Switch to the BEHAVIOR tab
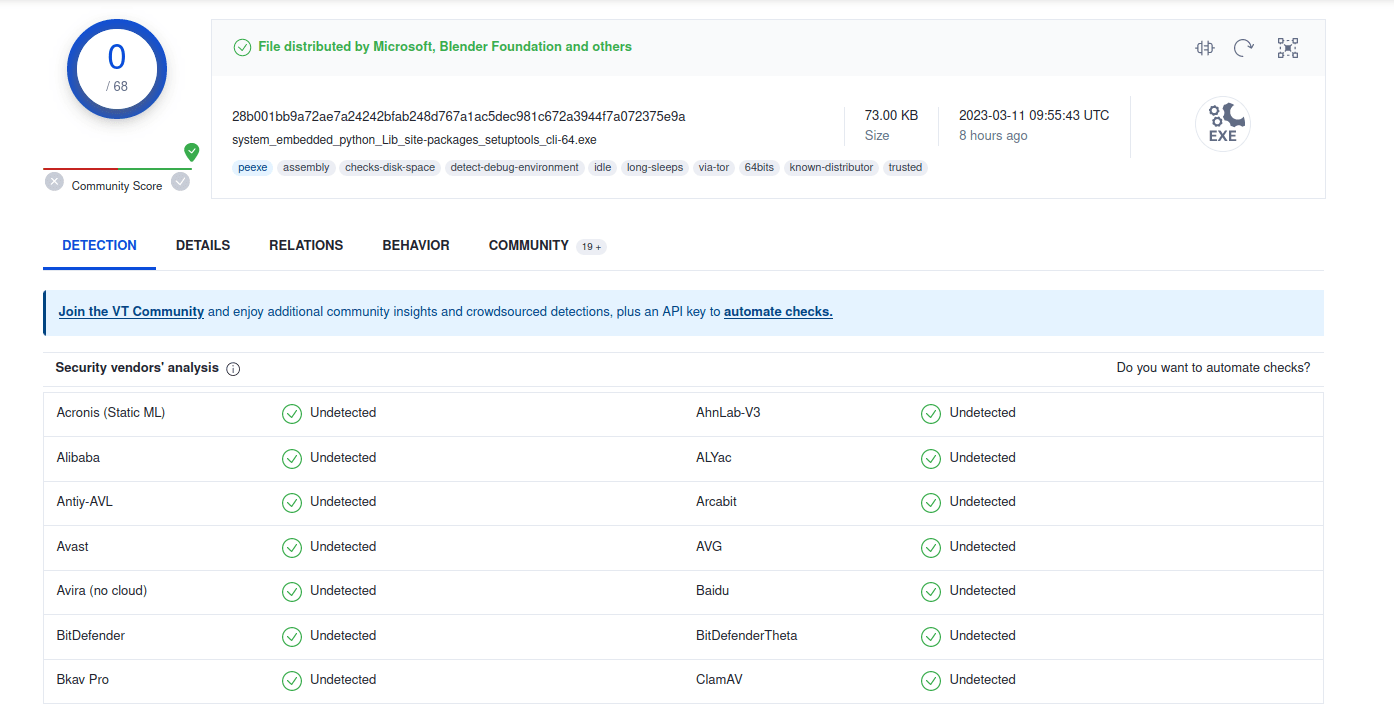Image resolution: width=1394 pixels, height=704 pixels. (x=415, y=245)
